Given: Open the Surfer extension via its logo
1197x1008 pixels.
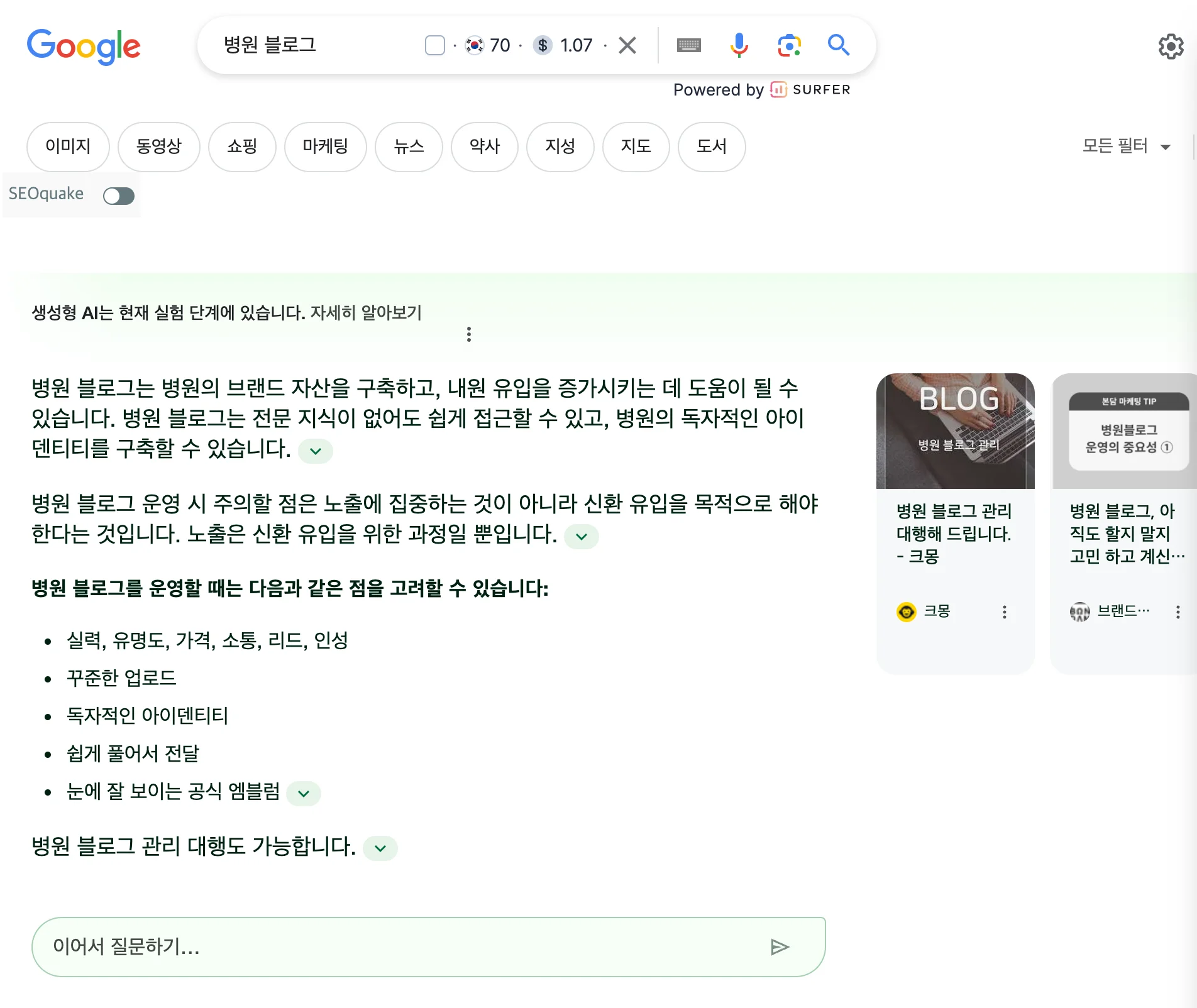Looking at the screenshot, I should click(x=779, y=89).
